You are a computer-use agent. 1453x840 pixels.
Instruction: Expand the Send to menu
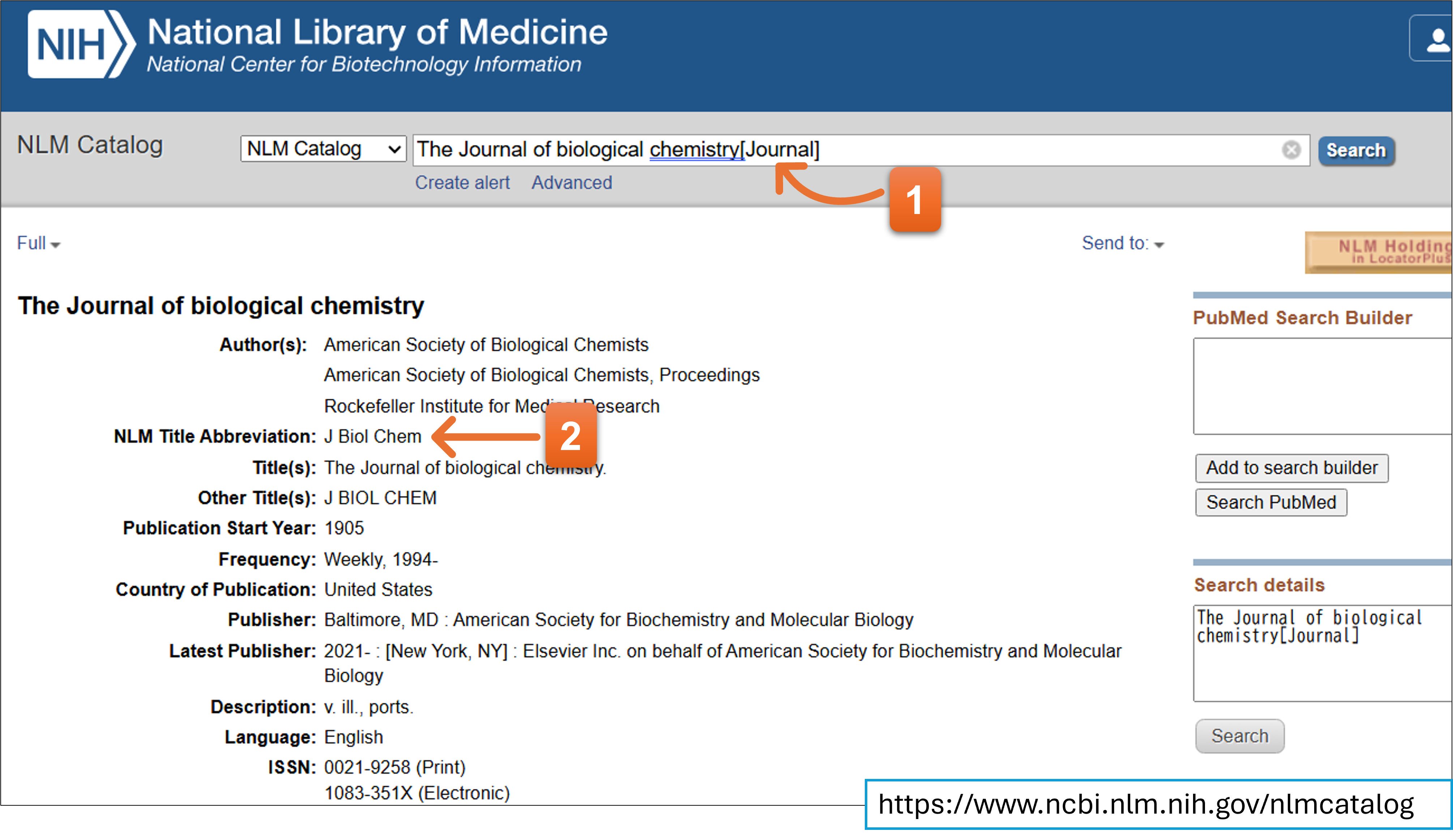[1122, 243]
